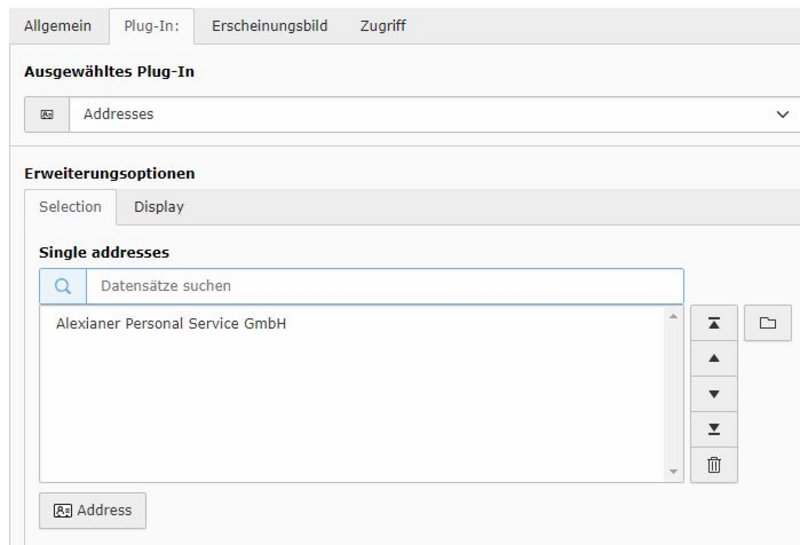
Task: Move selected address up one position
Action: pos(714,358)
